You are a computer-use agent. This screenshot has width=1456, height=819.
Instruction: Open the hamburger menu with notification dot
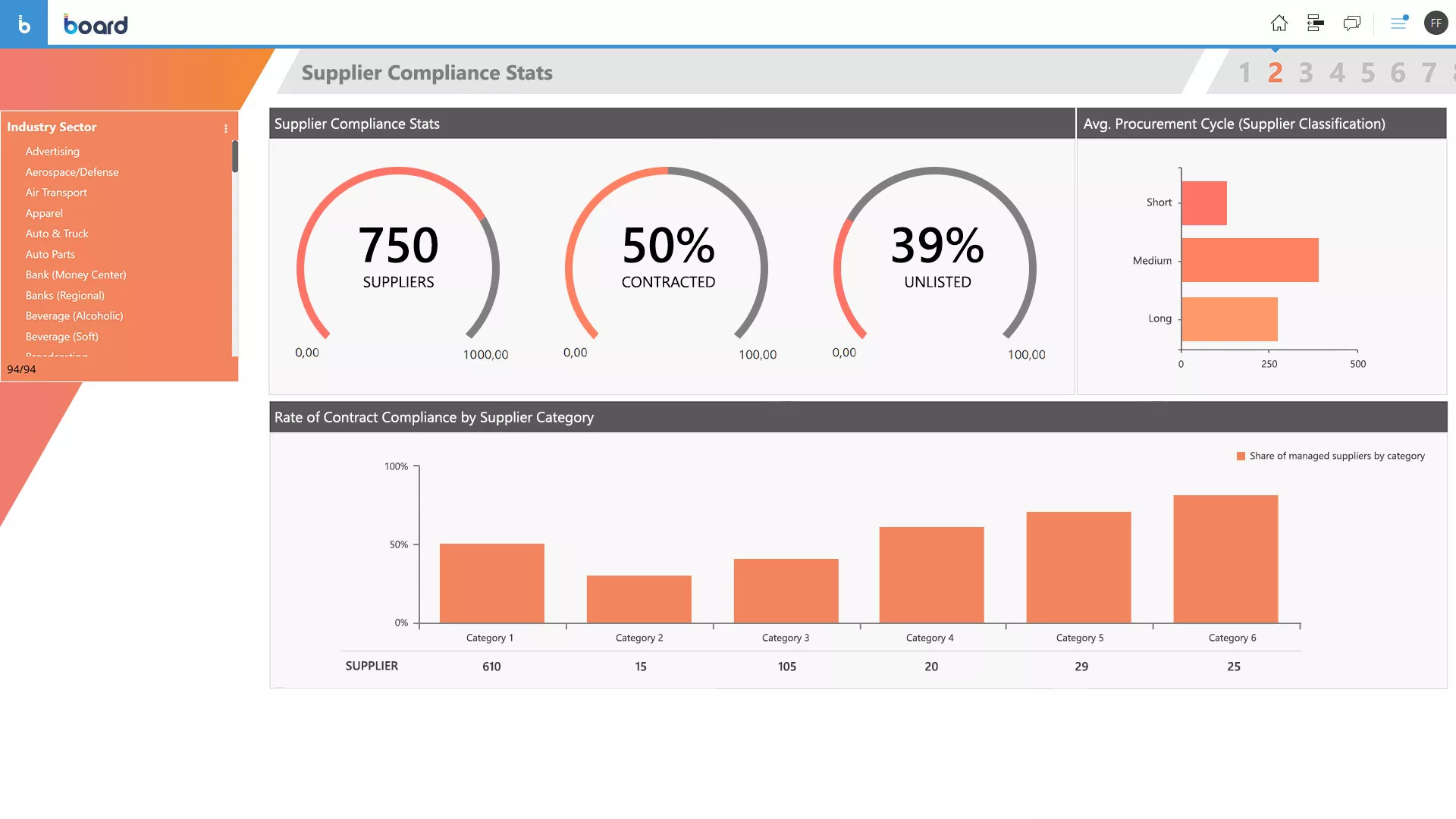[x=1398, y=24]
